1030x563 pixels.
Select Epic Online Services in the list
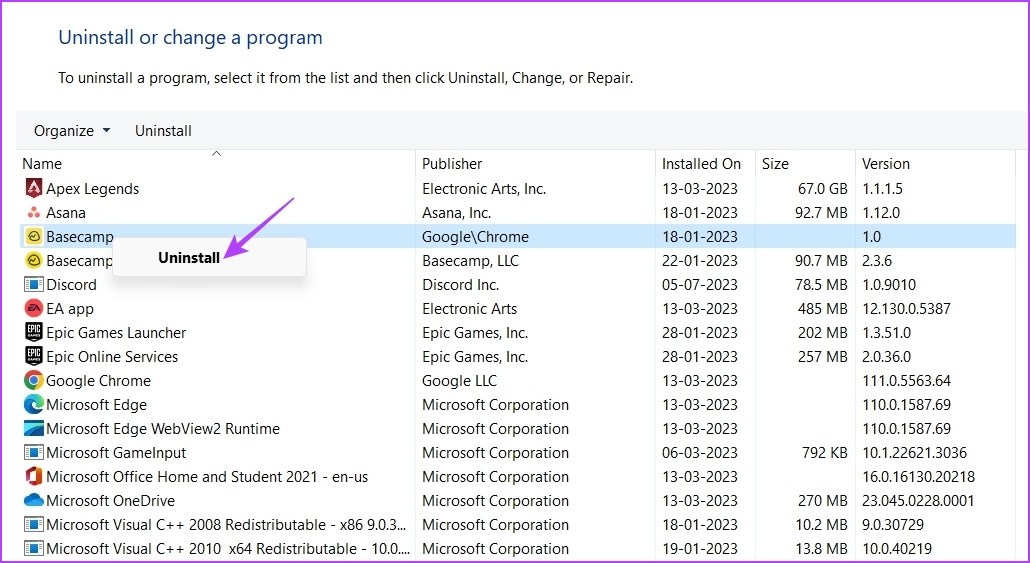pyautogui.click(x=112, y=357)
